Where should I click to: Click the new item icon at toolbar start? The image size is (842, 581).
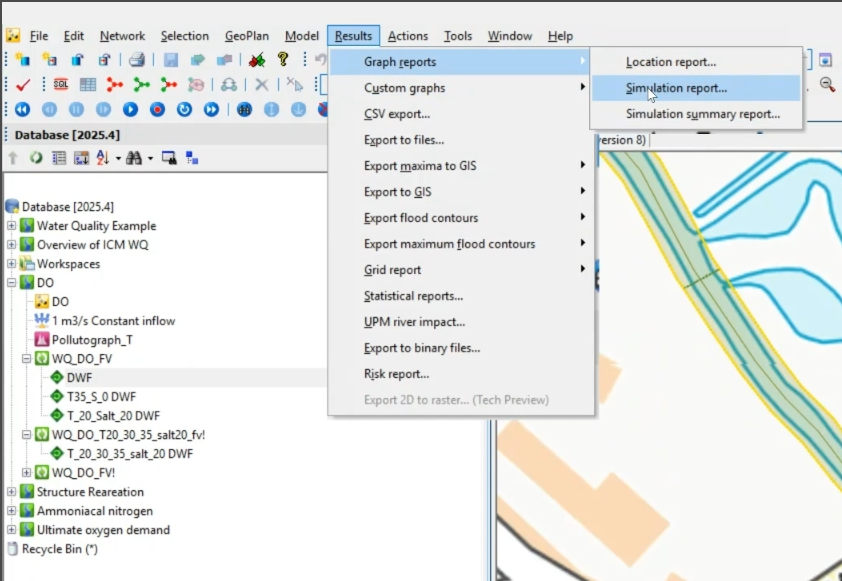tap(22, 58)
